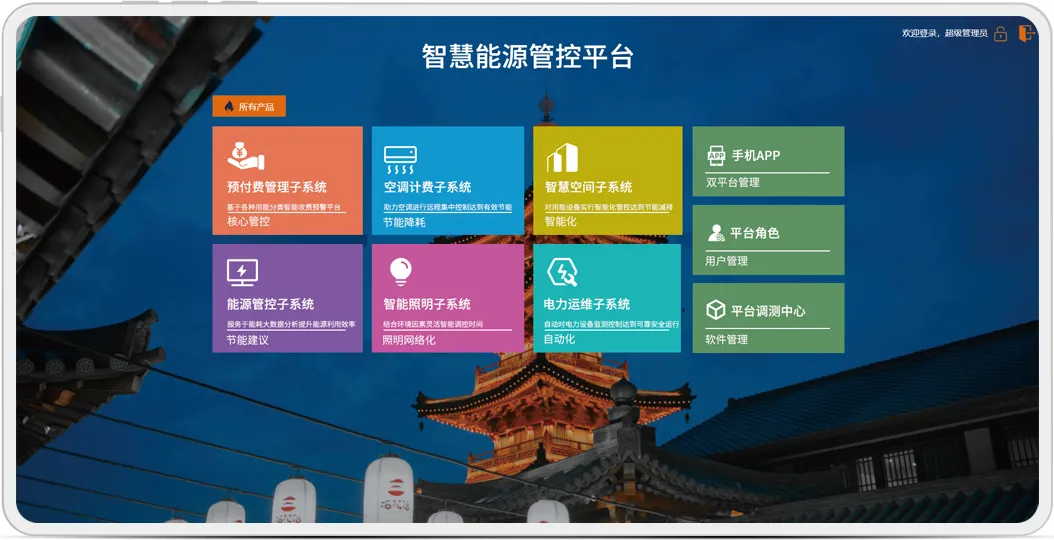Screen dimensions: 1054x540
Task: Open 能源管控子系统 title
Action: point(271,304)
